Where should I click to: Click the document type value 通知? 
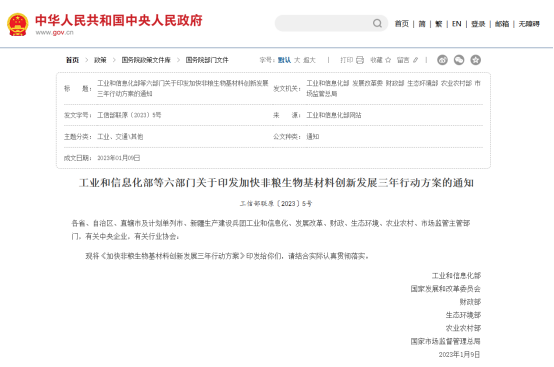(312, 137)
